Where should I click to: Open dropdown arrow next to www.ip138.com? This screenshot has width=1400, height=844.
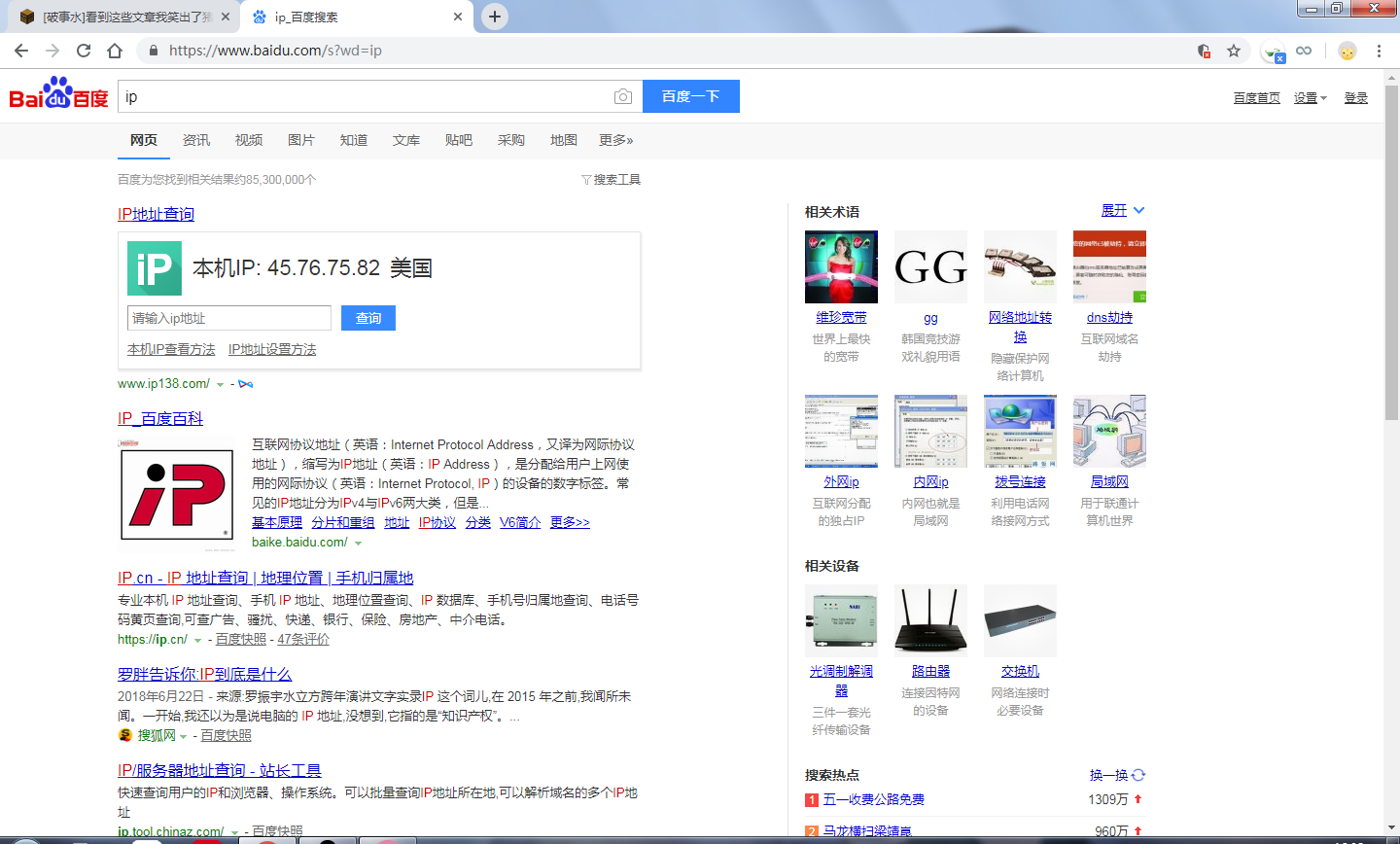pos(220,385)
